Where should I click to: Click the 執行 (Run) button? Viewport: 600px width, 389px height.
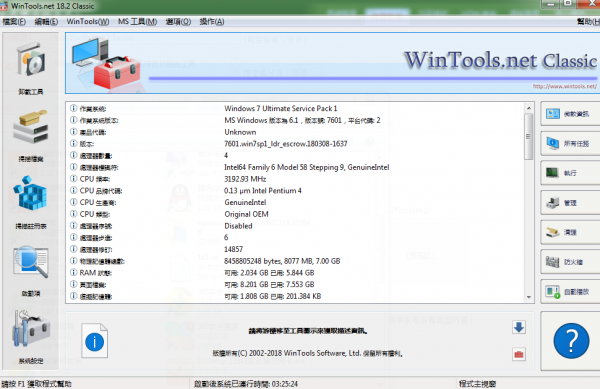tap(570, 173)
